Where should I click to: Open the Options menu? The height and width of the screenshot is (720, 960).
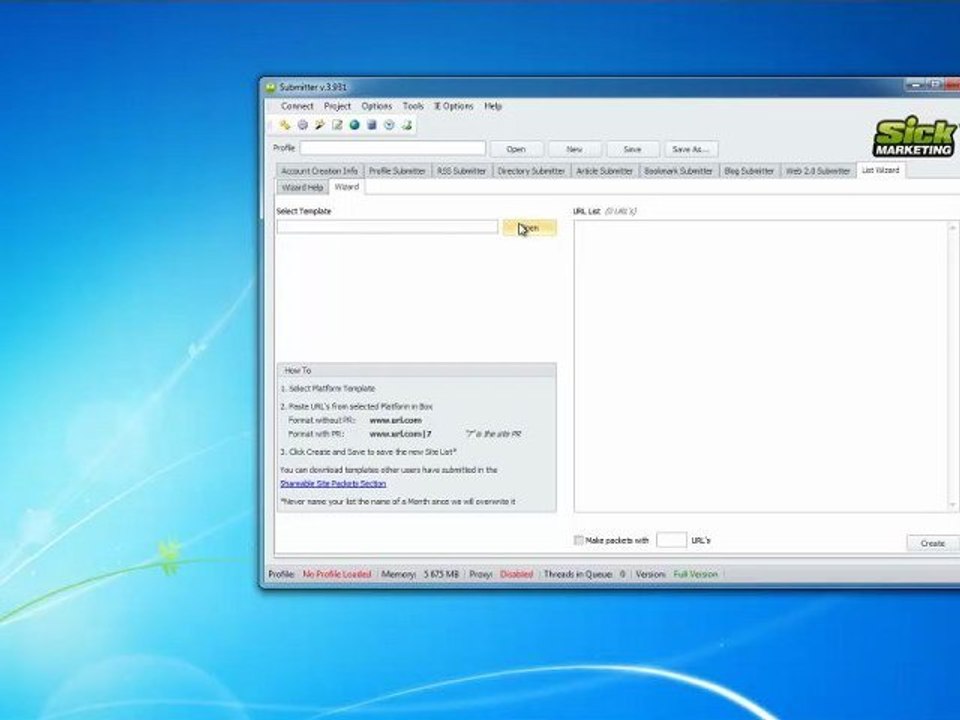click(x=377, y=106)
